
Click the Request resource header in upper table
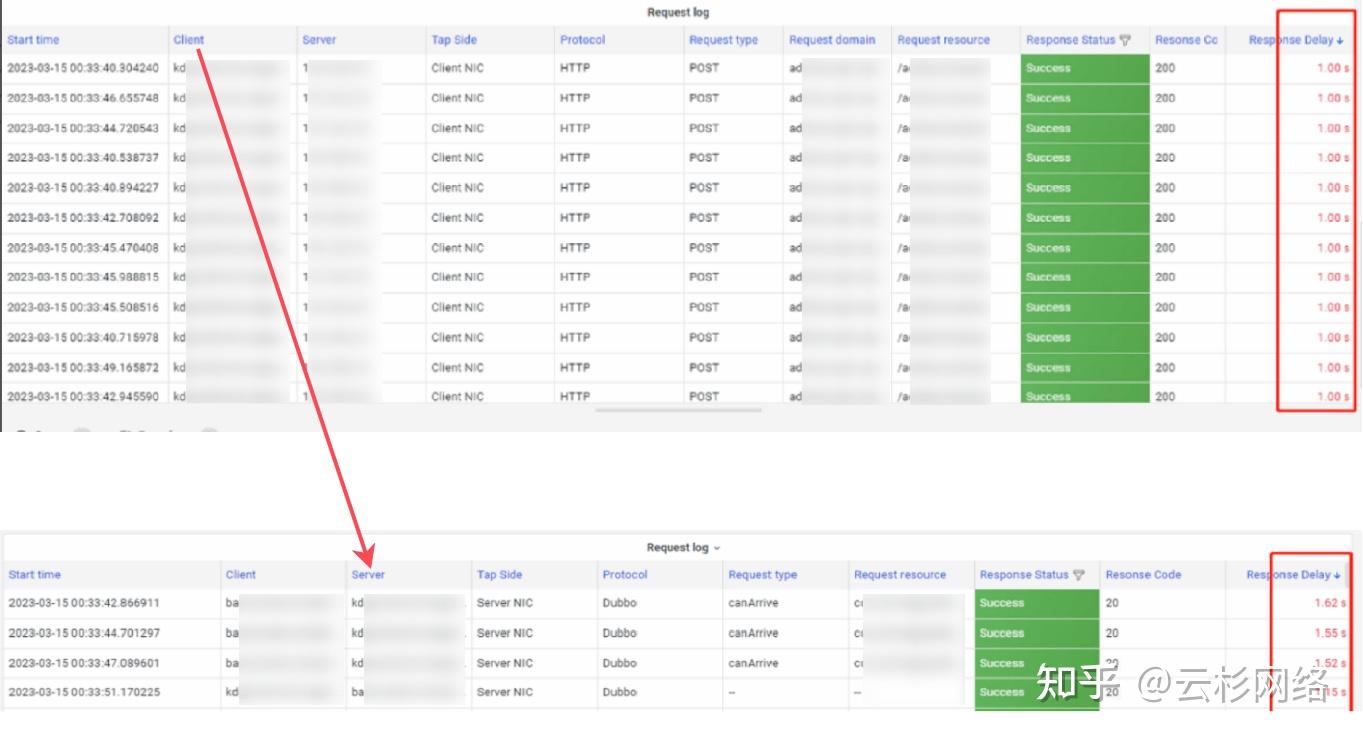[x=943, y=40]
